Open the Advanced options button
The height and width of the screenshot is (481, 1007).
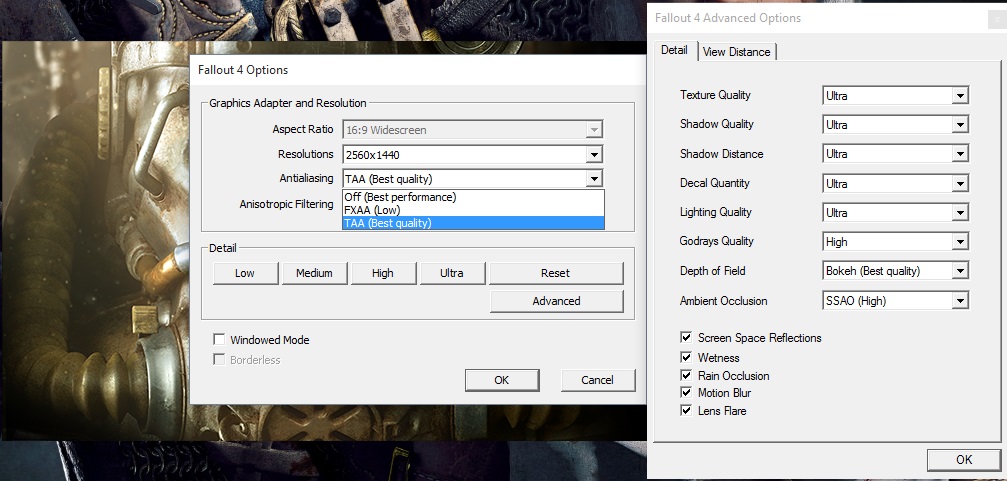tap(556, 301)
